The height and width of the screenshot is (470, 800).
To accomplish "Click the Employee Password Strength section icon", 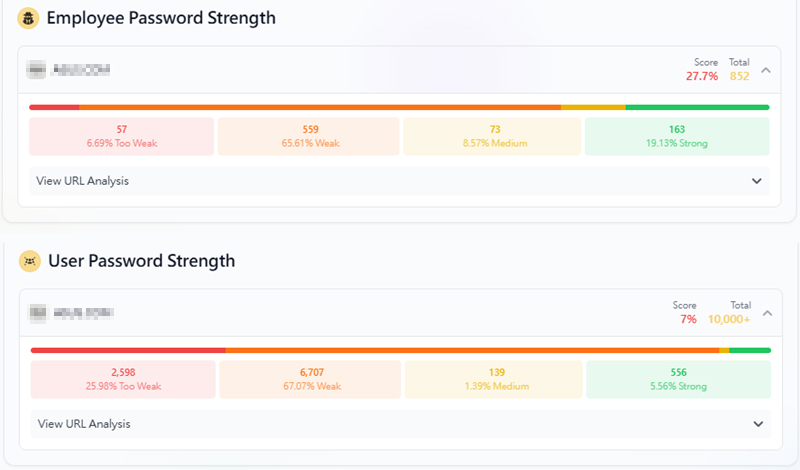I will tap(28, 18).
